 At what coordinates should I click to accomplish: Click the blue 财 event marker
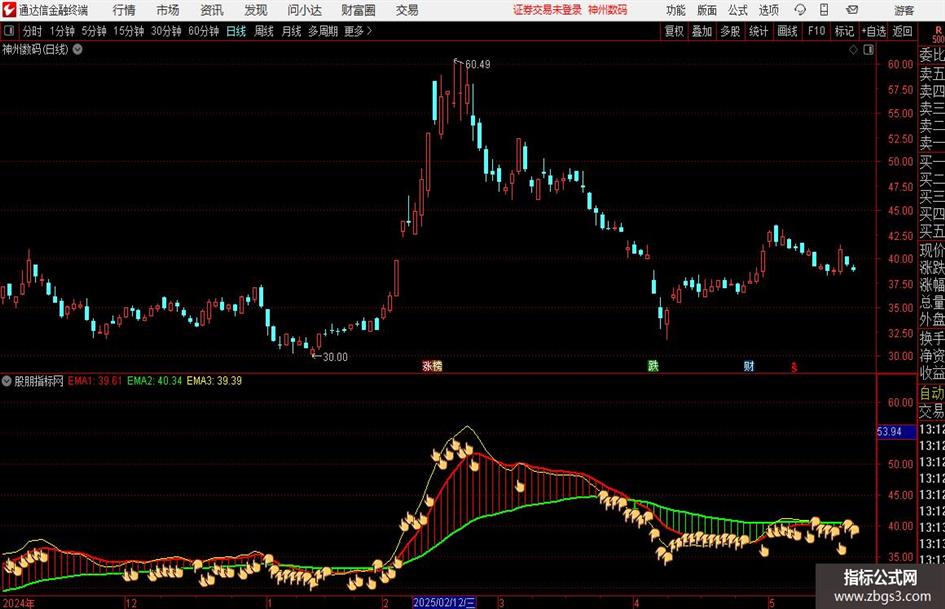[x=749, y=365]
